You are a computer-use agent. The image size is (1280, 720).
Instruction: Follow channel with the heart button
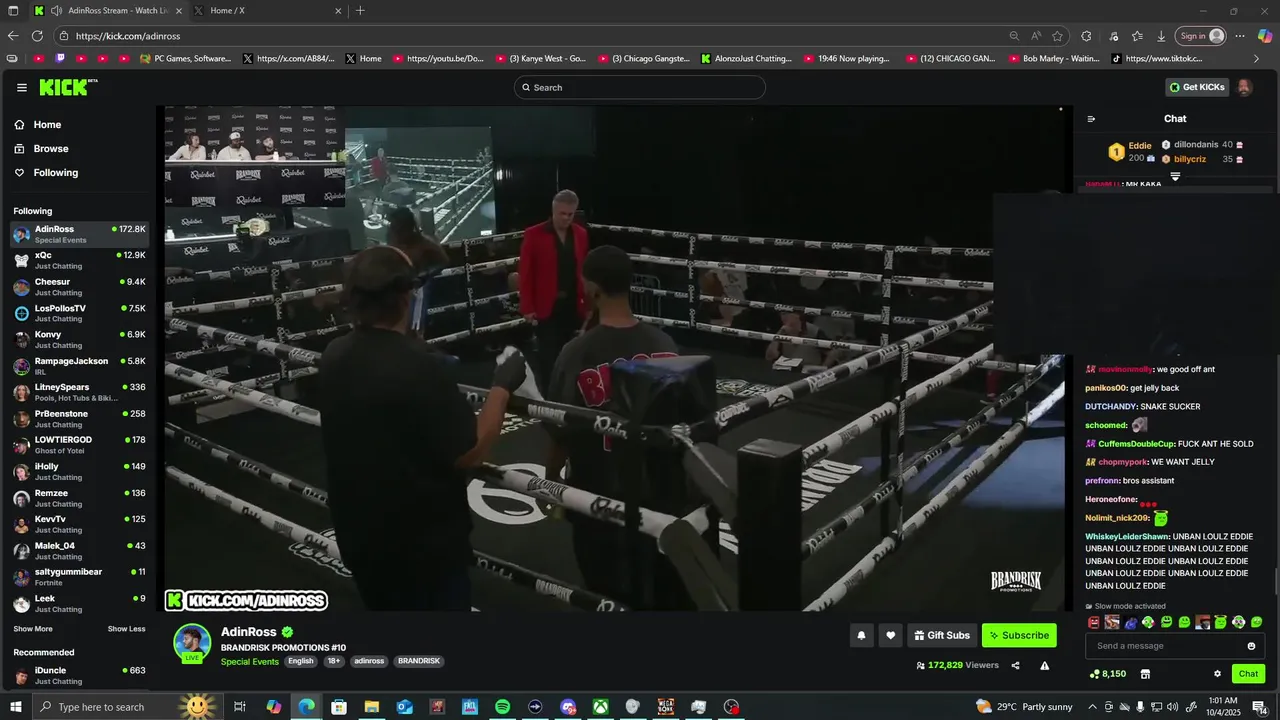coord(890,635)
